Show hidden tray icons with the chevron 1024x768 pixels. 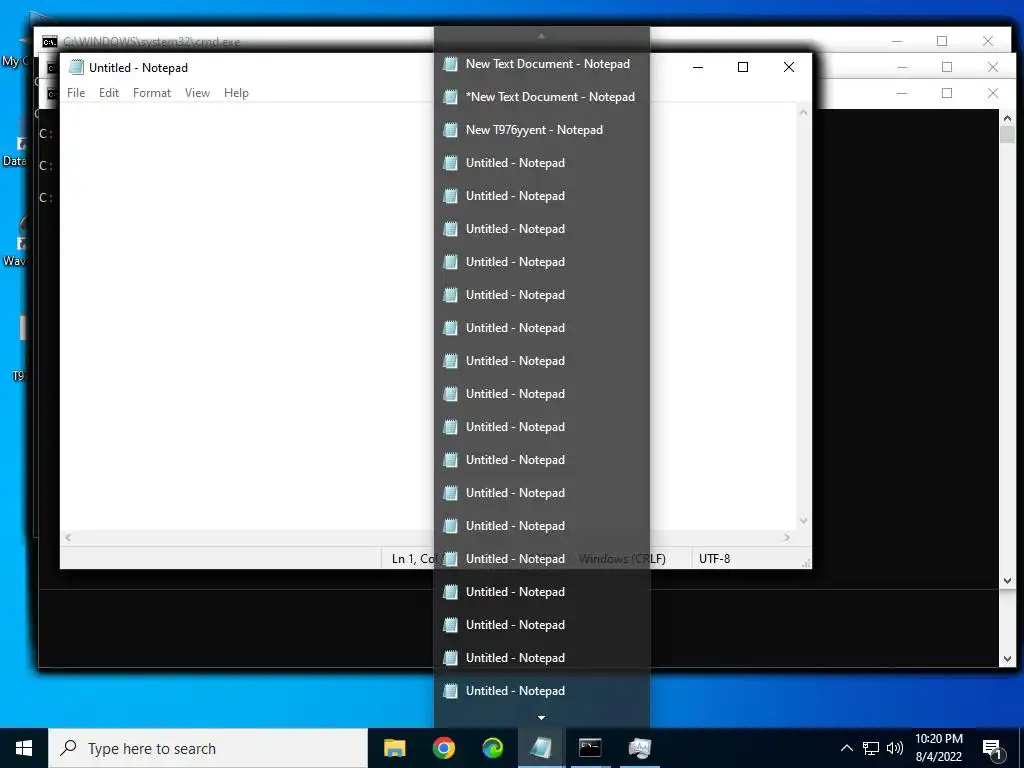point(846,748)
